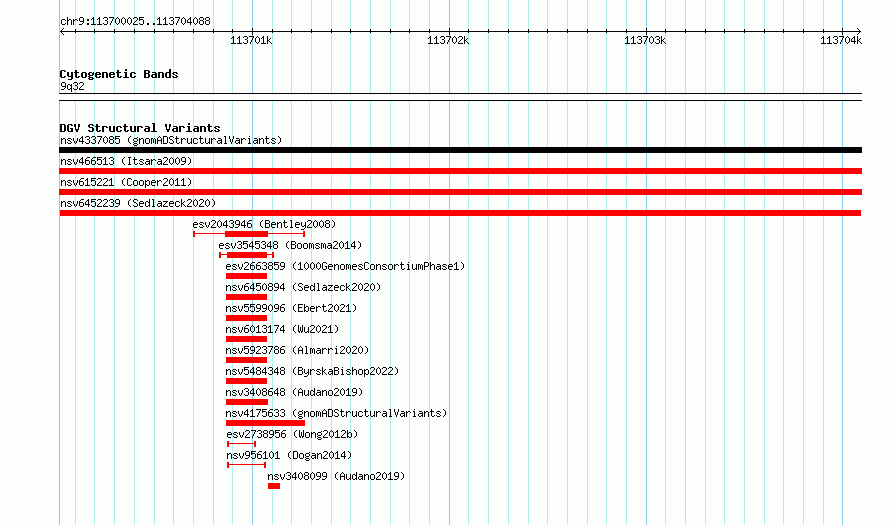
Task: Click the Cytogenetic Bands track title
Action: tap(119, 74)
